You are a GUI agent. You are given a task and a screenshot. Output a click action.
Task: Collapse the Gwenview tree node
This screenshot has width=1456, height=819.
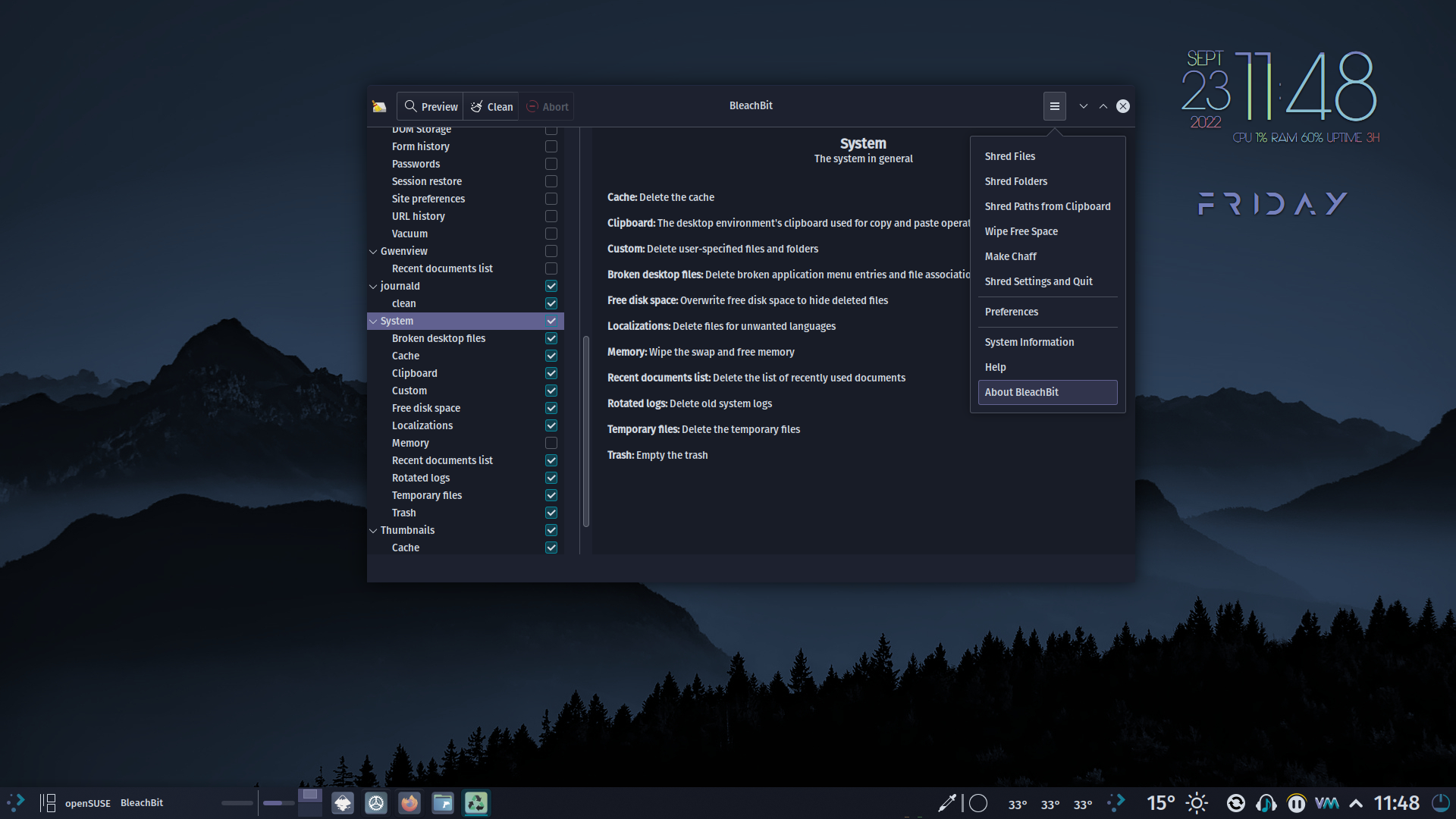tap(373, 251)
